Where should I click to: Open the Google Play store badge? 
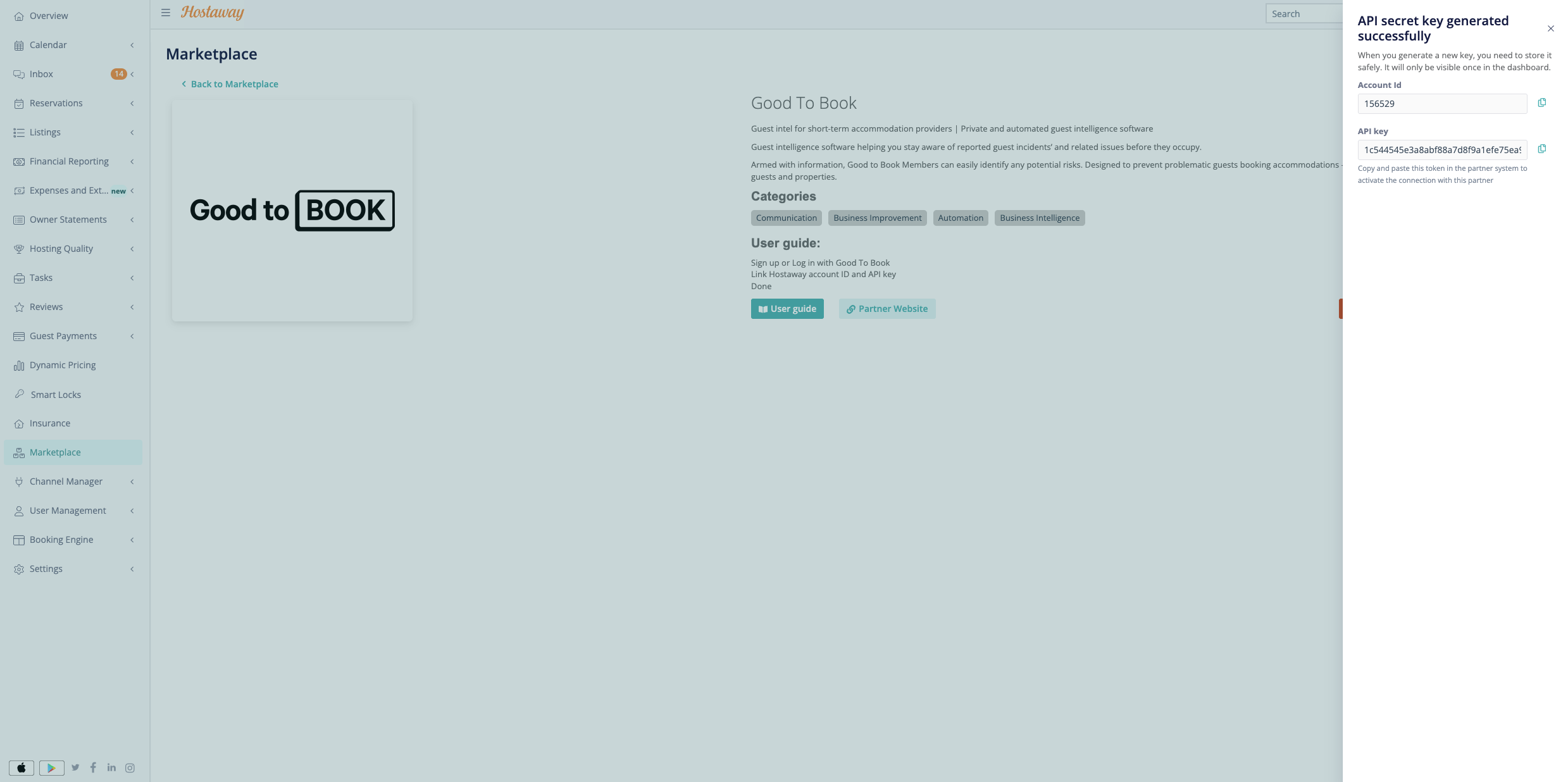(52, 767)
